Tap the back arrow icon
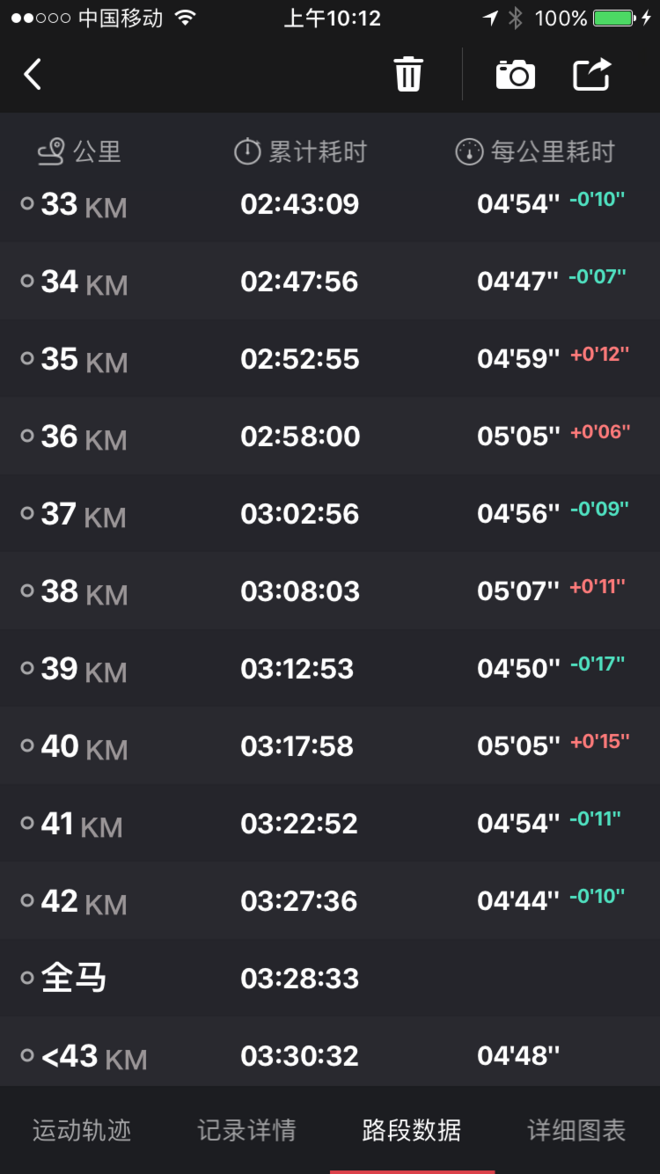 pos(33,74)
